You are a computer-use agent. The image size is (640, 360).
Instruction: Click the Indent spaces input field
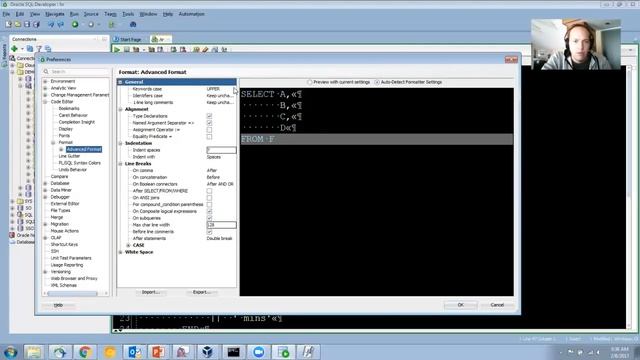tap(221, 150)
